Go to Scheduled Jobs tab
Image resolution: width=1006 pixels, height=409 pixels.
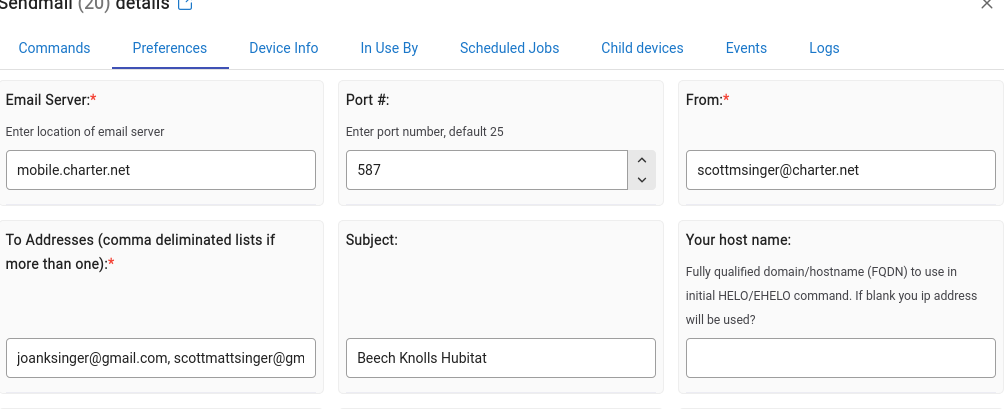coord(509,48)
